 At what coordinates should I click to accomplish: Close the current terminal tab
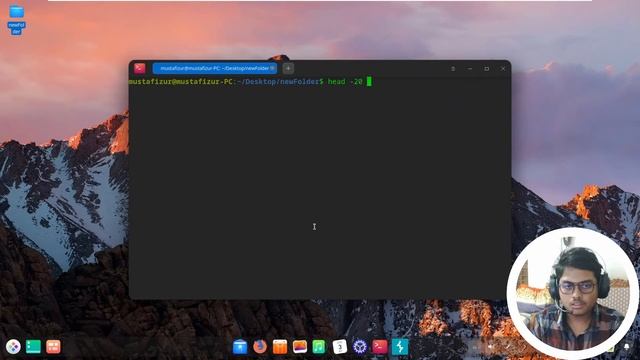click(272, 68)
